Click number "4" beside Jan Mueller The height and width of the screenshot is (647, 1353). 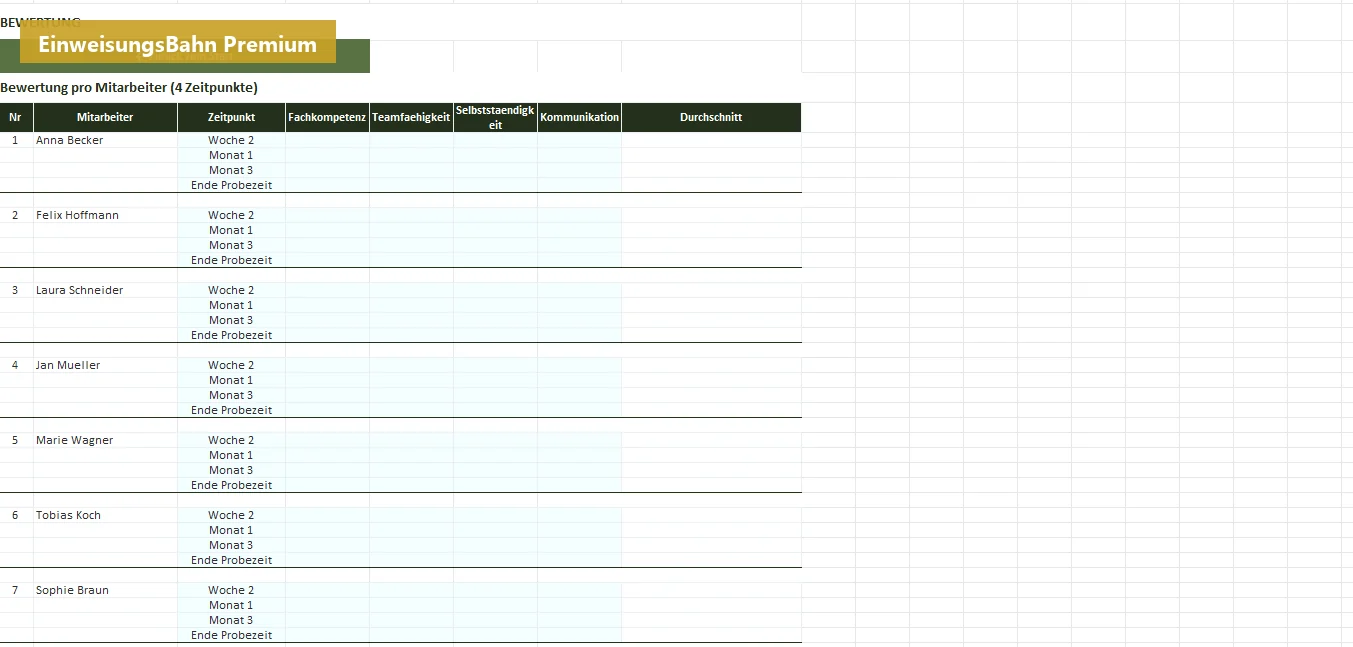(x=15, y=365)
